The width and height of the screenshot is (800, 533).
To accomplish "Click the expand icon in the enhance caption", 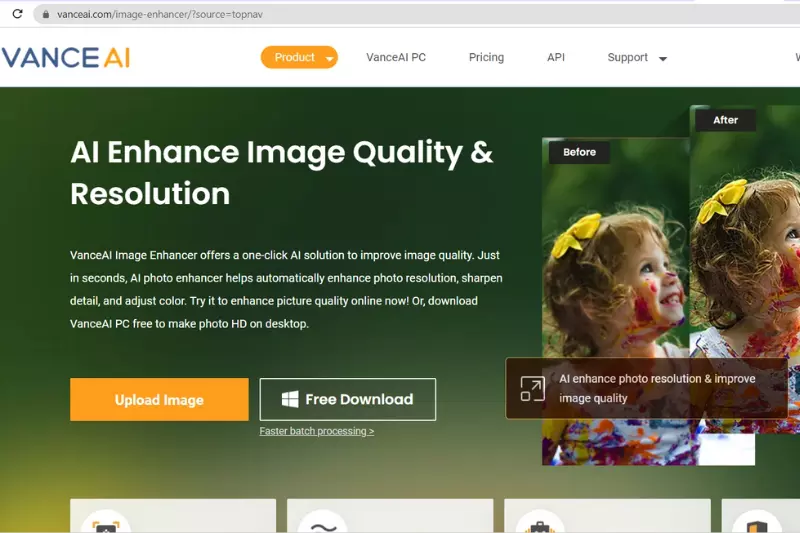I will click(x=532, y=389).
